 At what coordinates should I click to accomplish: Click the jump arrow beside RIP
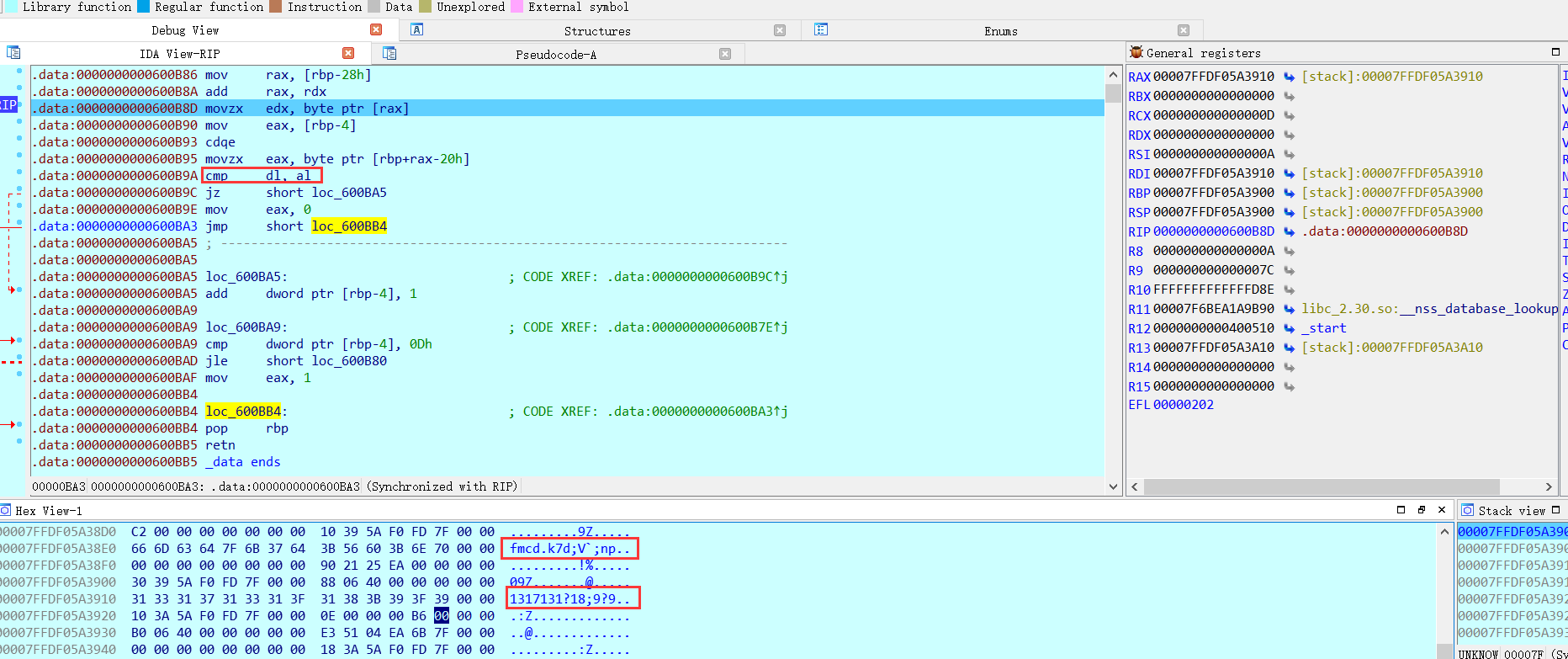pyautogui.click(x=1289, y=231)
